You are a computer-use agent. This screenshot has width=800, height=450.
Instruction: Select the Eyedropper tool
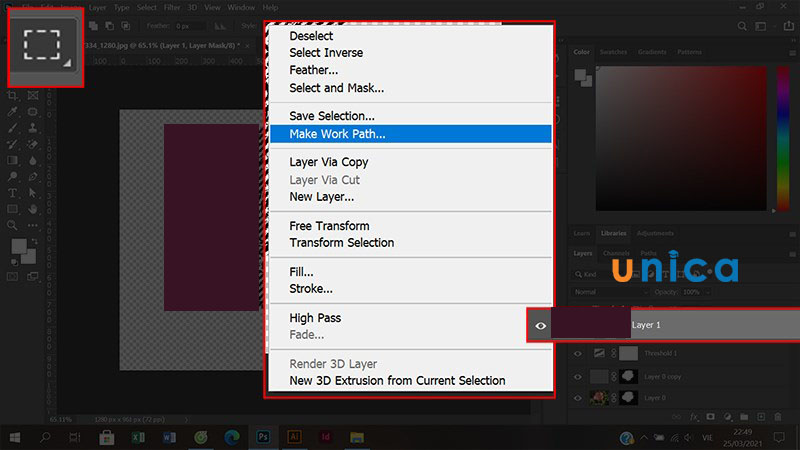pyautogui.click(x=13, y=112)
